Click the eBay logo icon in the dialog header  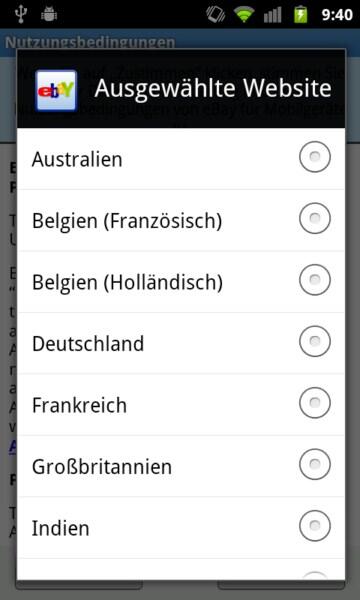(x=56, y=91)
